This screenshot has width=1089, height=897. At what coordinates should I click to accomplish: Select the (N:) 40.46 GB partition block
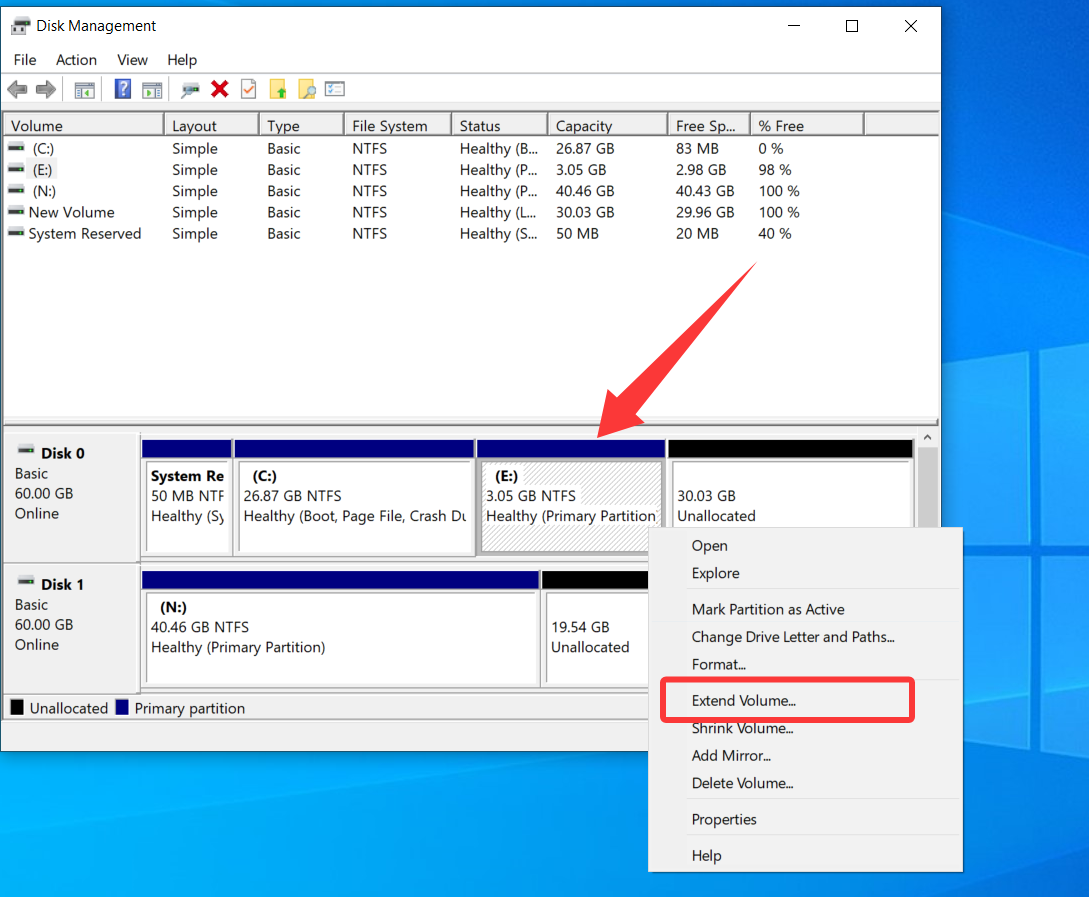pos(341,628)
